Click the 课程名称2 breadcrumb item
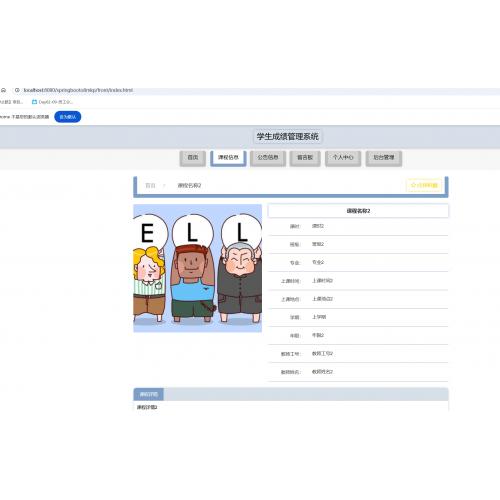 [189, 186]
